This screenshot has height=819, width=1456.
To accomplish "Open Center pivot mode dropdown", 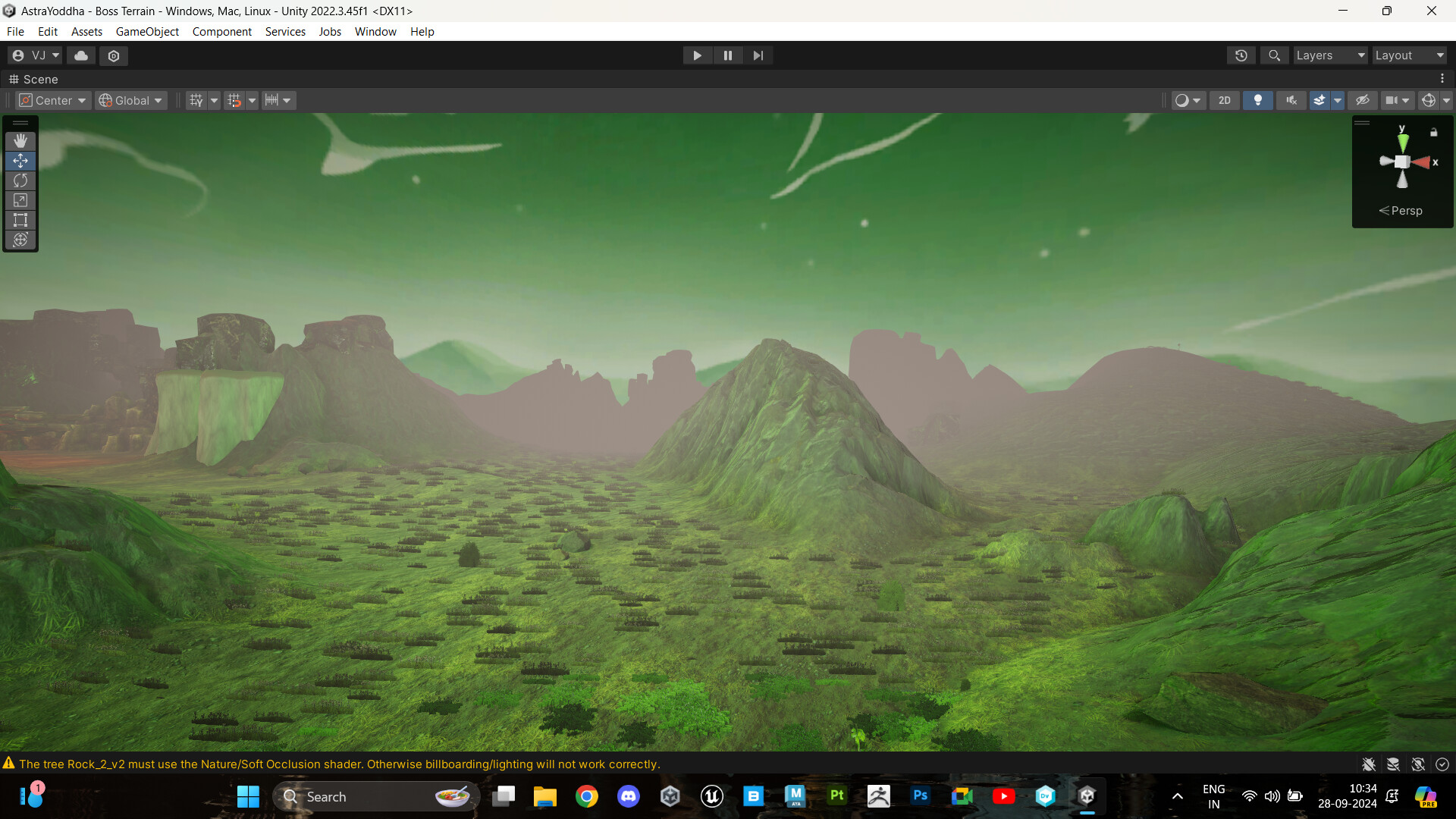I will (x=53, y=100).
